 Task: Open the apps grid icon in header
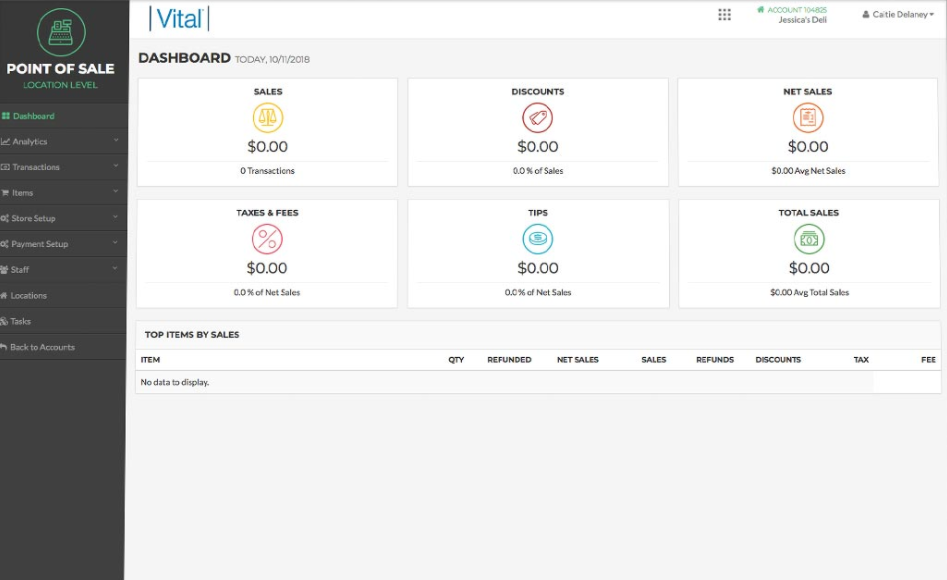tap(725, 15)
